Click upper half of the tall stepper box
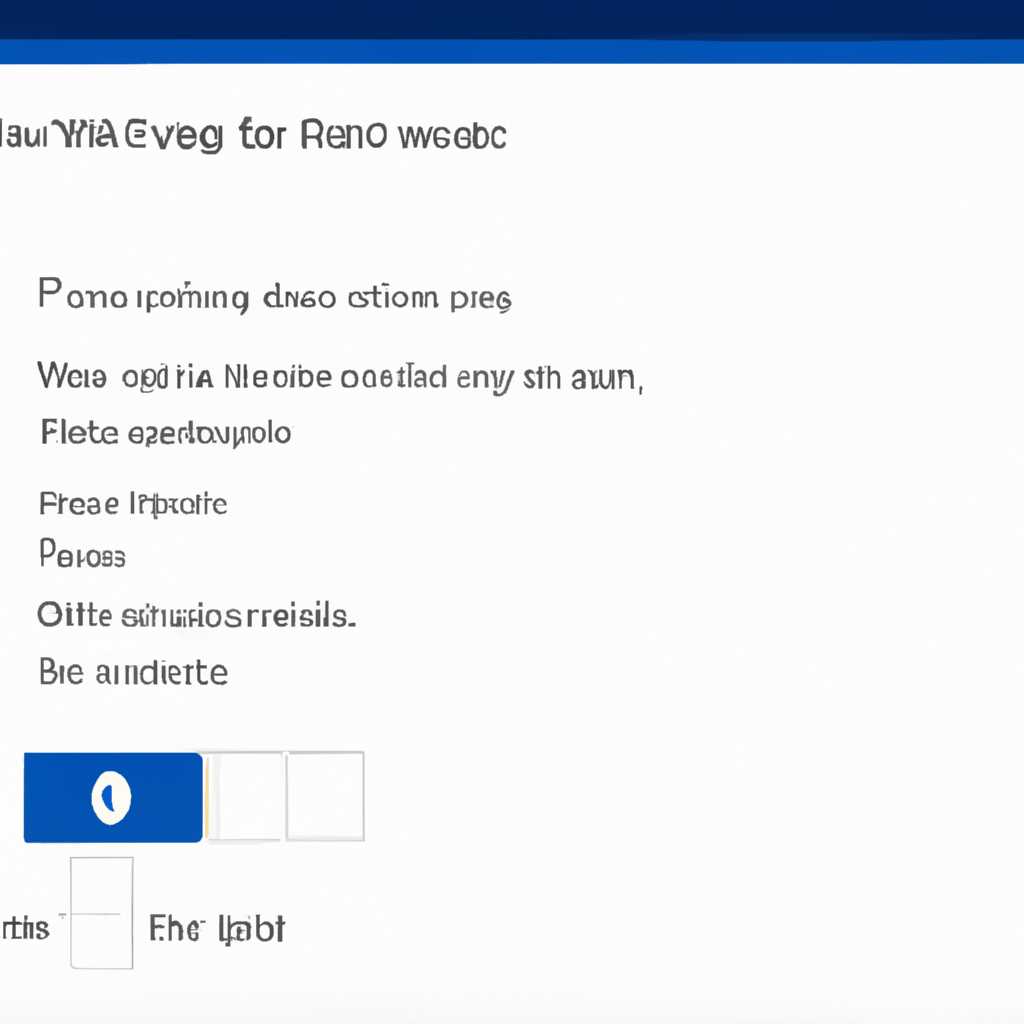Viewport: 1024px width, 1024px height. [102, 886]
